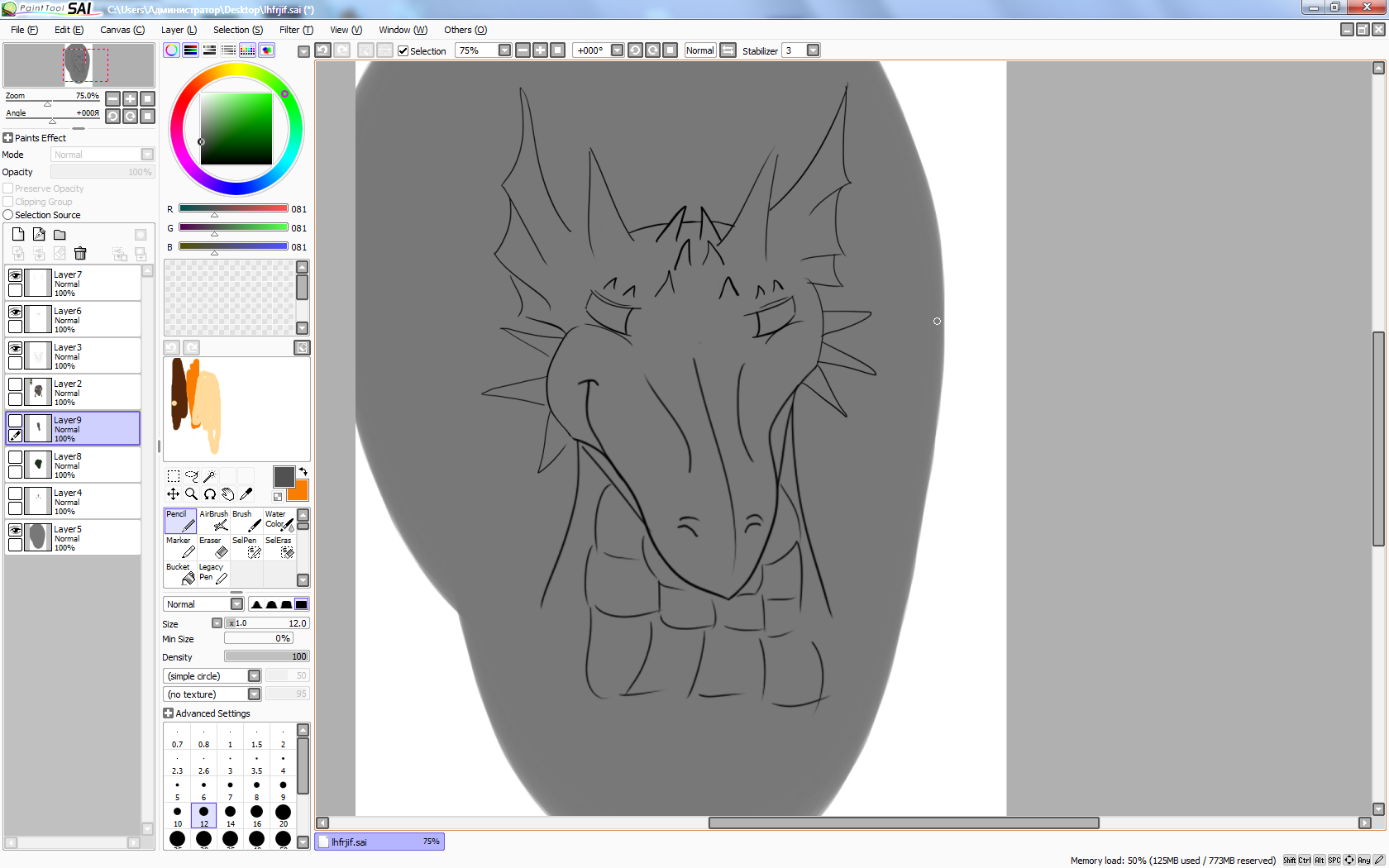Image resolution: width=1389 pixels, height=868 pixels.
Task: Enable the Selection Source radio button
Action: click(x=8, y=215)
